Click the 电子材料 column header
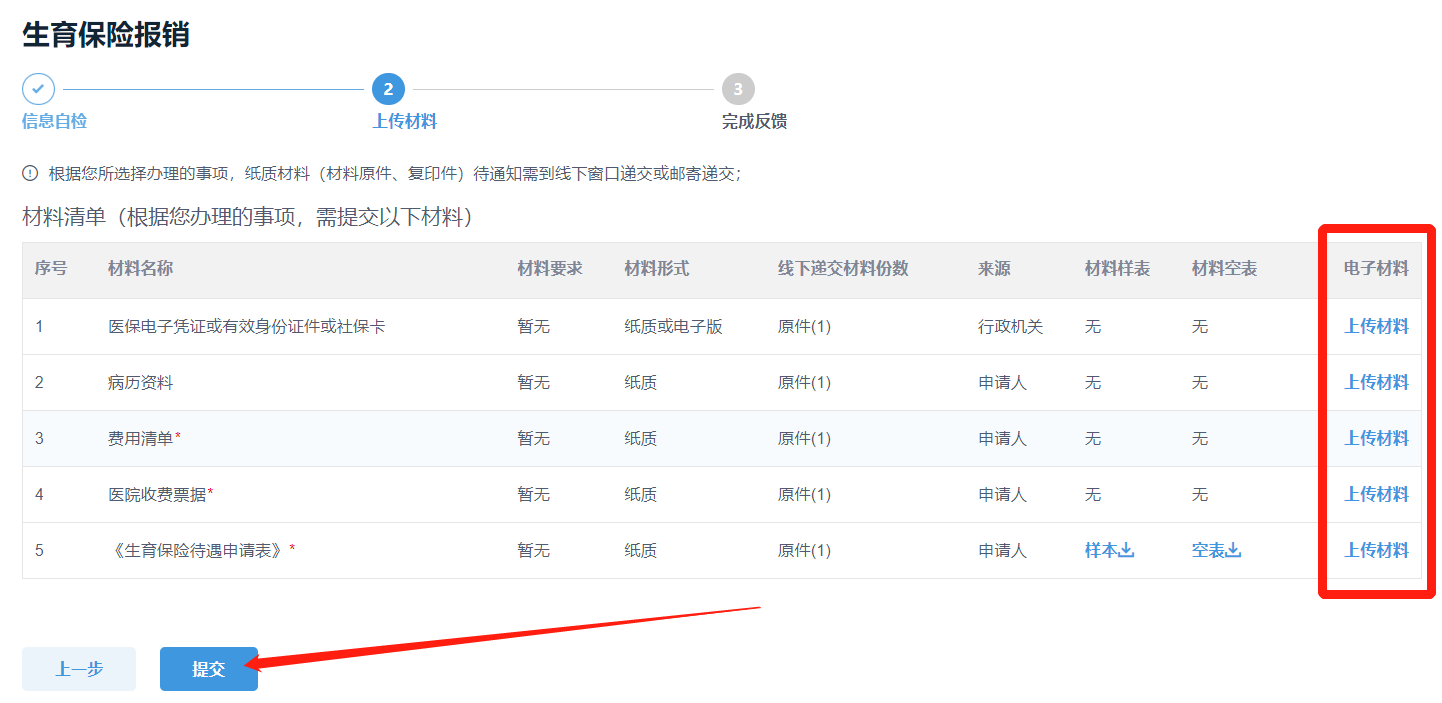Viewport: 1442px width, 703px height. [1376, 269]
